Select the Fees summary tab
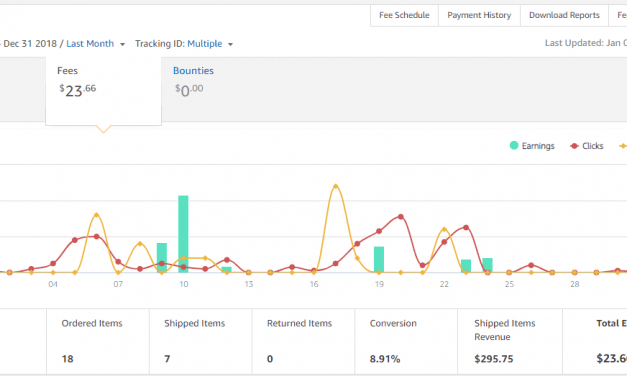 click(x=104, y=91)
